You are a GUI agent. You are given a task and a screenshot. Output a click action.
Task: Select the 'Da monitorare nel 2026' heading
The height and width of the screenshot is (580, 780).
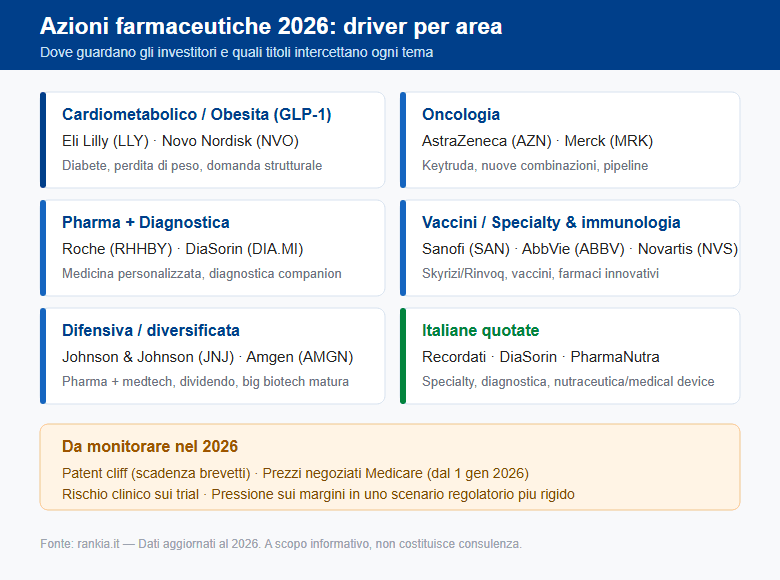[150, 447]
